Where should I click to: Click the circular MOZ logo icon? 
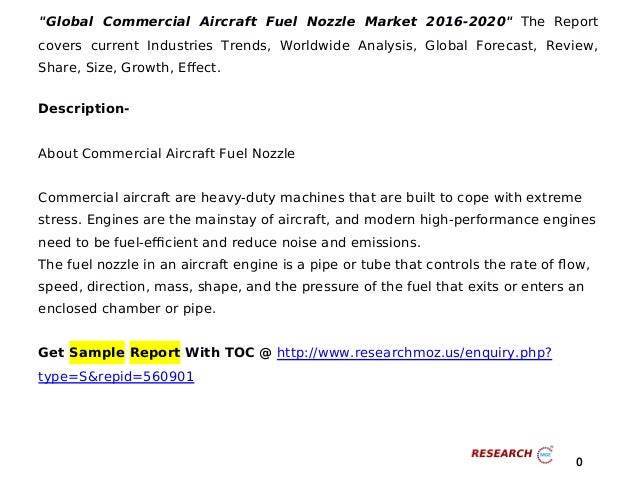[546, 454]
